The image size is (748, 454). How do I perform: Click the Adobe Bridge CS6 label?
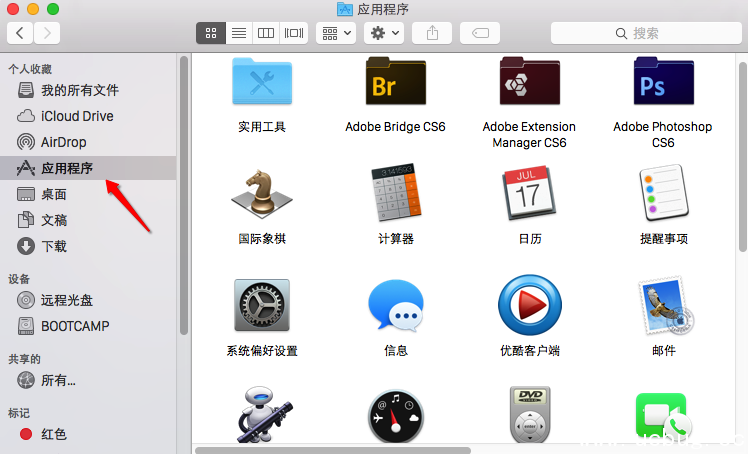395,127
